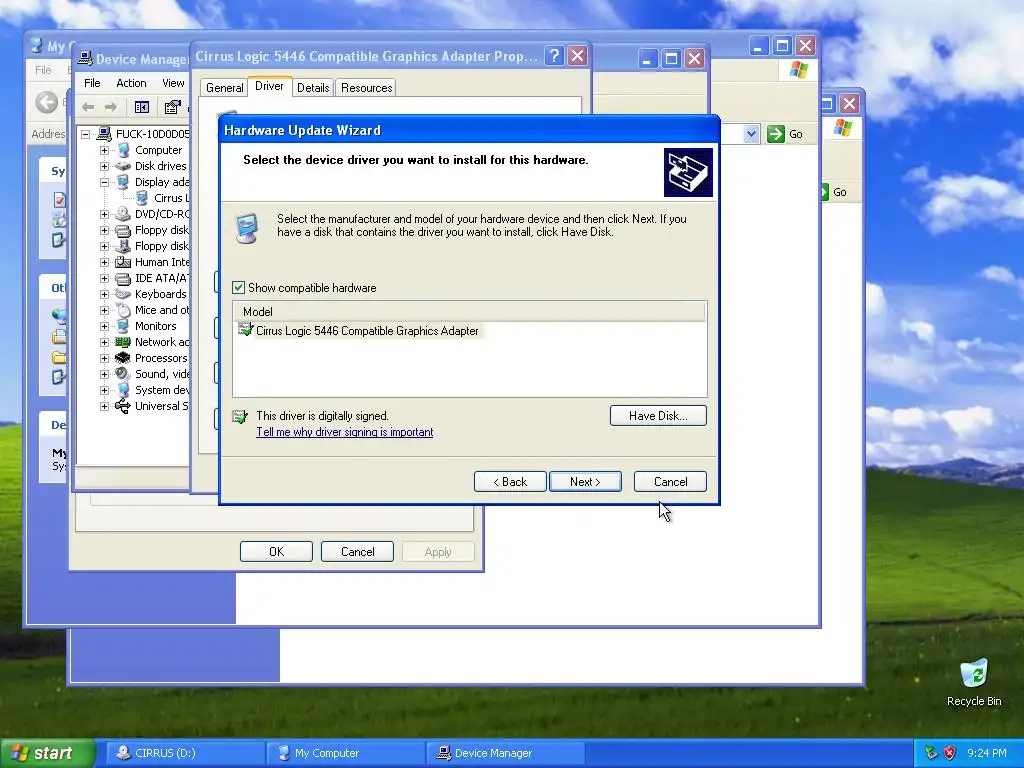This screenshot has width=1024, height=768.
Task: Uncheck Show compatible hardware checkbox
Action: click(x=238, y=288)
